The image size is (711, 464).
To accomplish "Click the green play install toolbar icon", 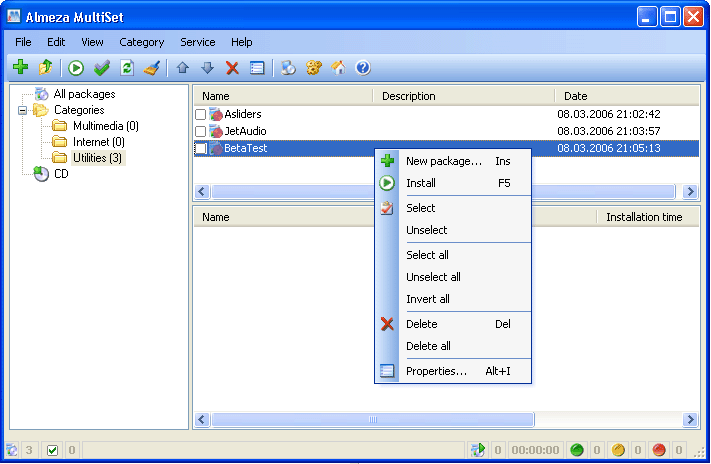I will tap(75, 68).
